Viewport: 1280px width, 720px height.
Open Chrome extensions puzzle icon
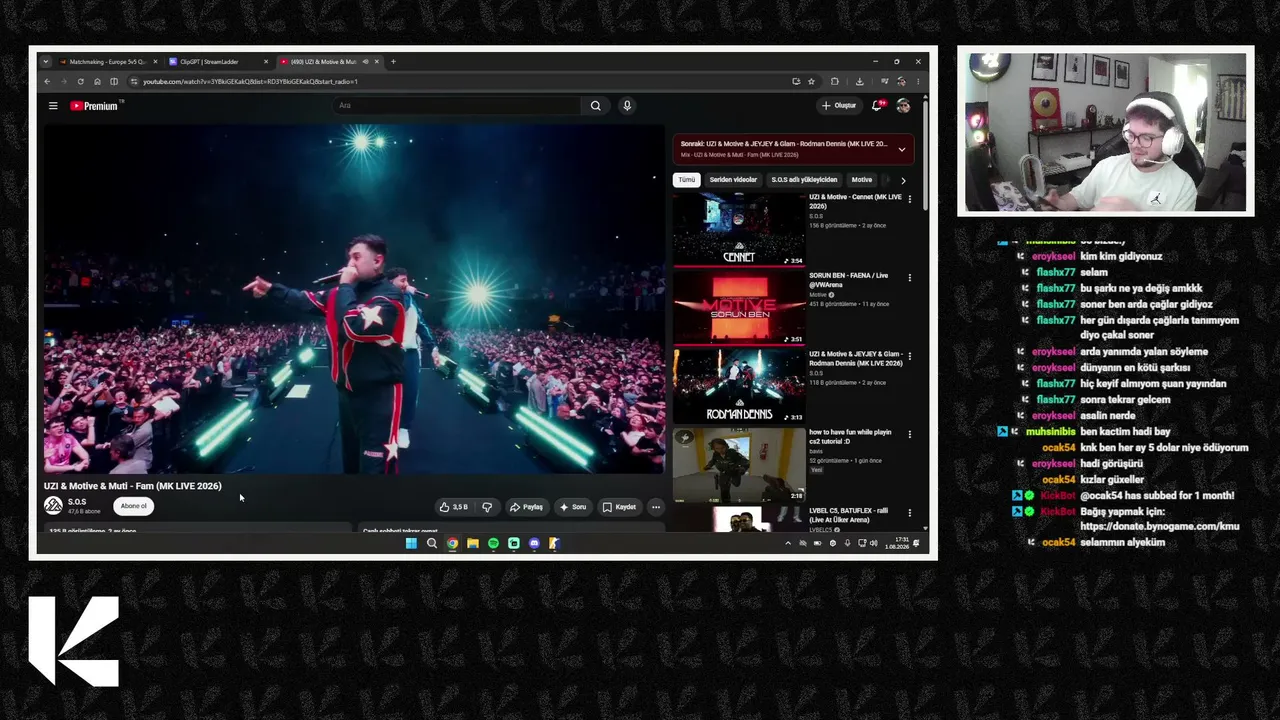click(x=835, y=81)
